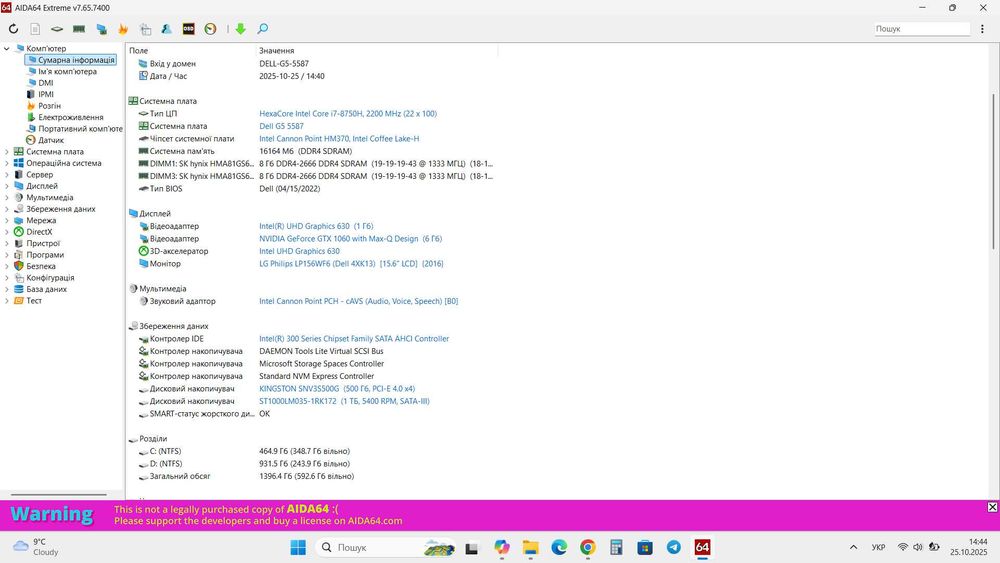Click the green download update arrow
This screenshot has height=563, width=1000.
(x=240, y=29)
